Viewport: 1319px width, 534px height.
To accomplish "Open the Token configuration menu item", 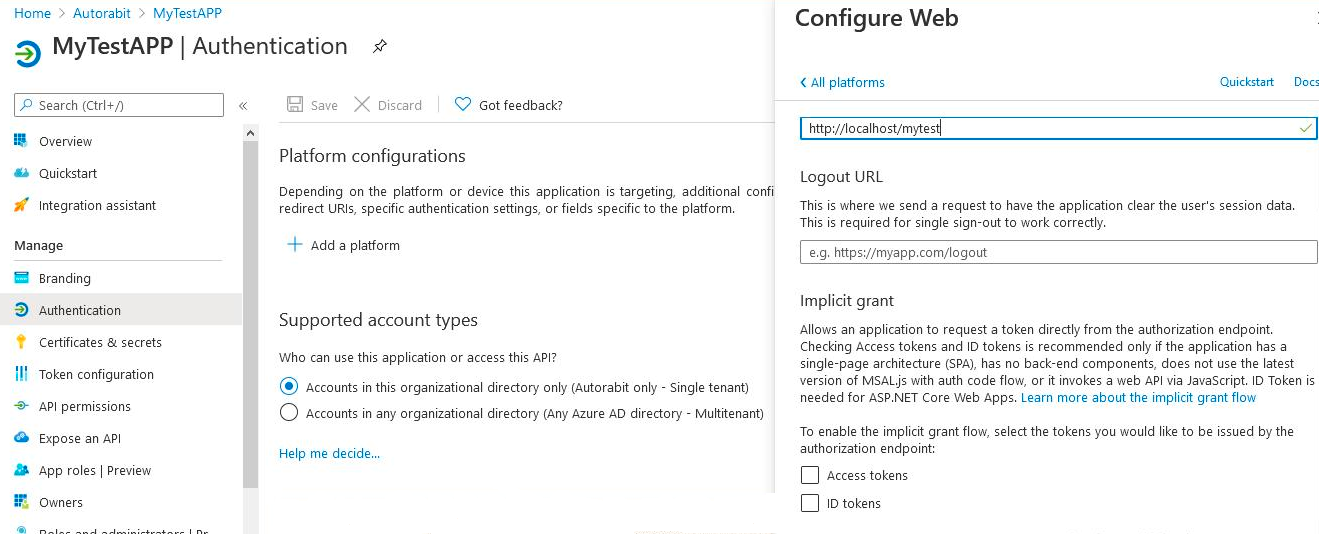I will pyautogui.click(x=96, y=374).
